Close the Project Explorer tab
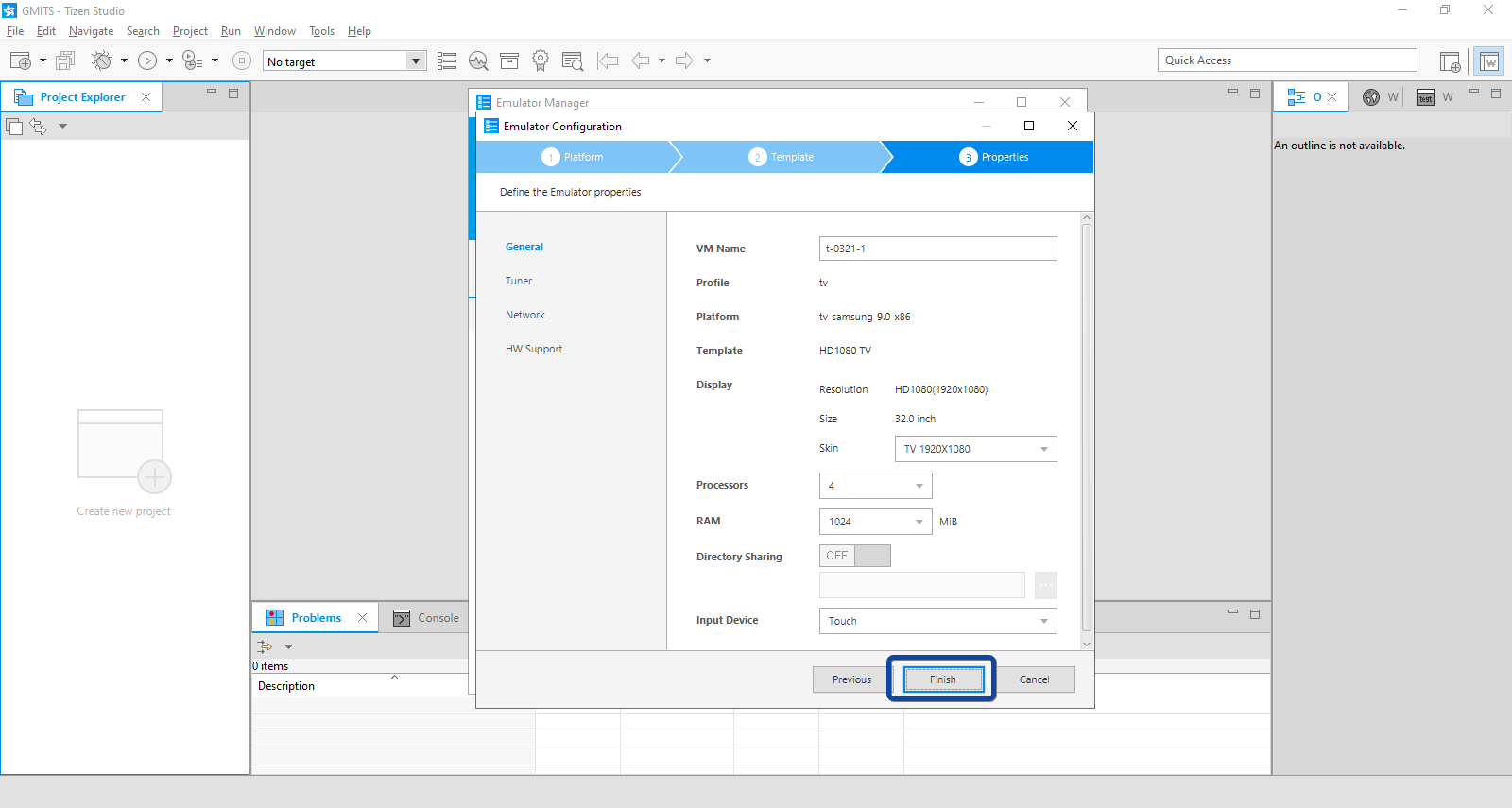This screenshot has width=1512, height=808. click(x=146, y=96)
